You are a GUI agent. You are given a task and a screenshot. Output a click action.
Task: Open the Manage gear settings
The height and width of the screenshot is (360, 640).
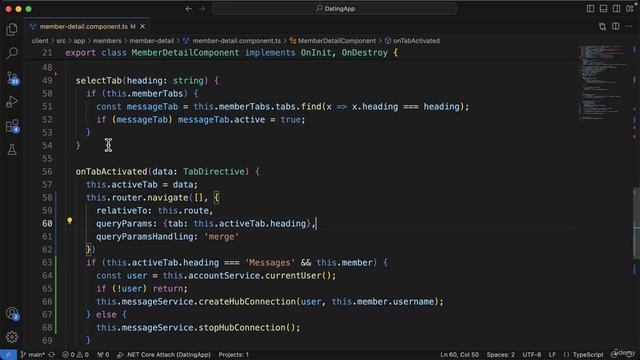(12, 337)
